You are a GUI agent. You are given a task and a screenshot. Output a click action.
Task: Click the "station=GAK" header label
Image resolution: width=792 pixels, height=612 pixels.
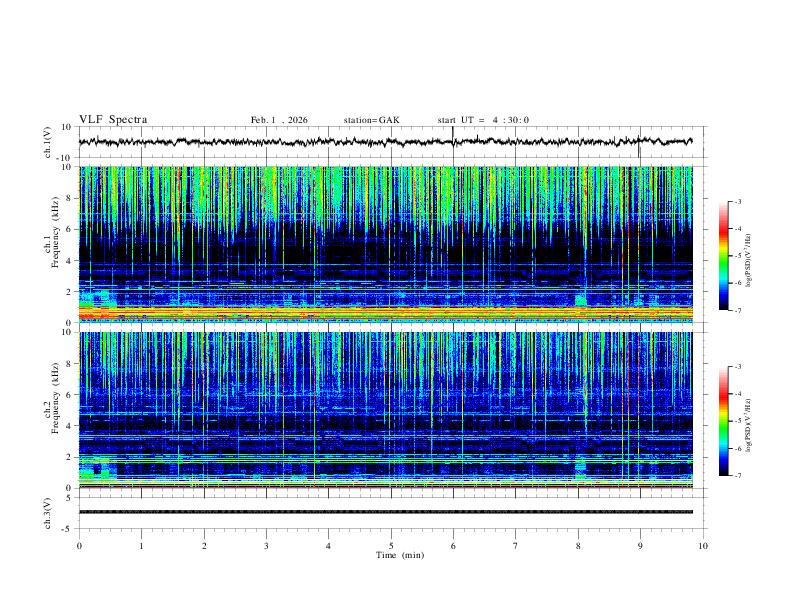click(371, 120)
